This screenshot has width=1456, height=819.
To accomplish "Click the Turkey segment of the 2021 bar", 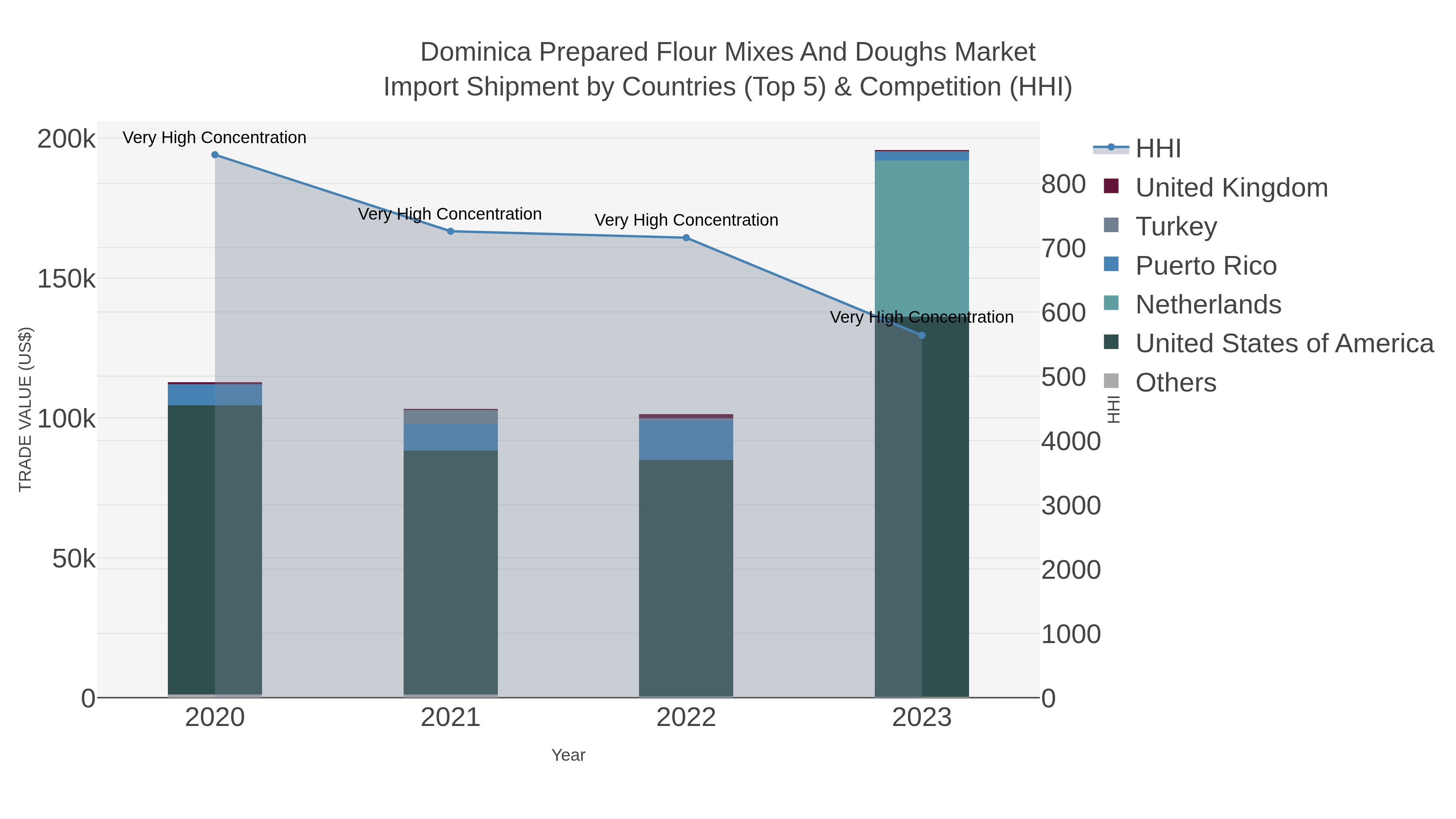I will 451,417.
